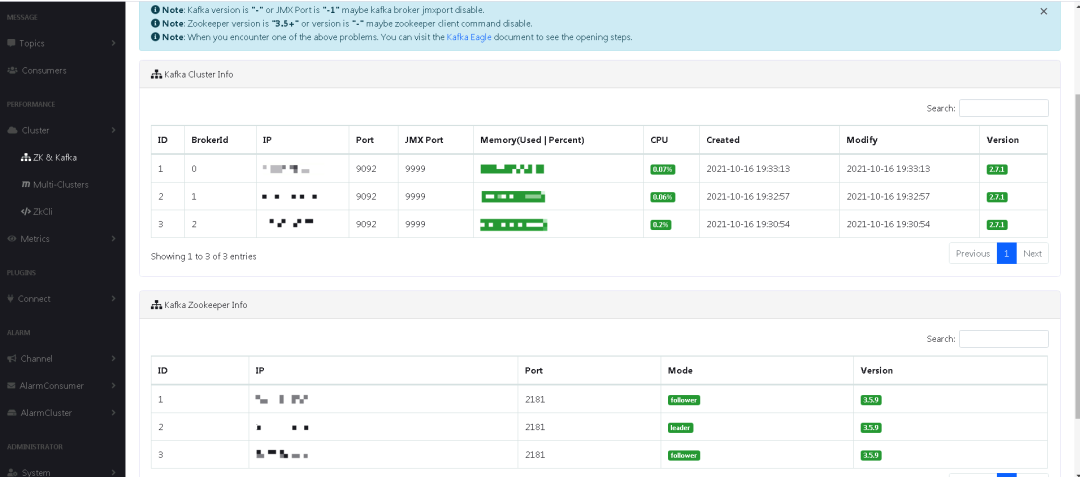Click Created time 2021-10-16 19:32:57
The height and width of the screenshot is (477, 1080).
pos(748,196)
